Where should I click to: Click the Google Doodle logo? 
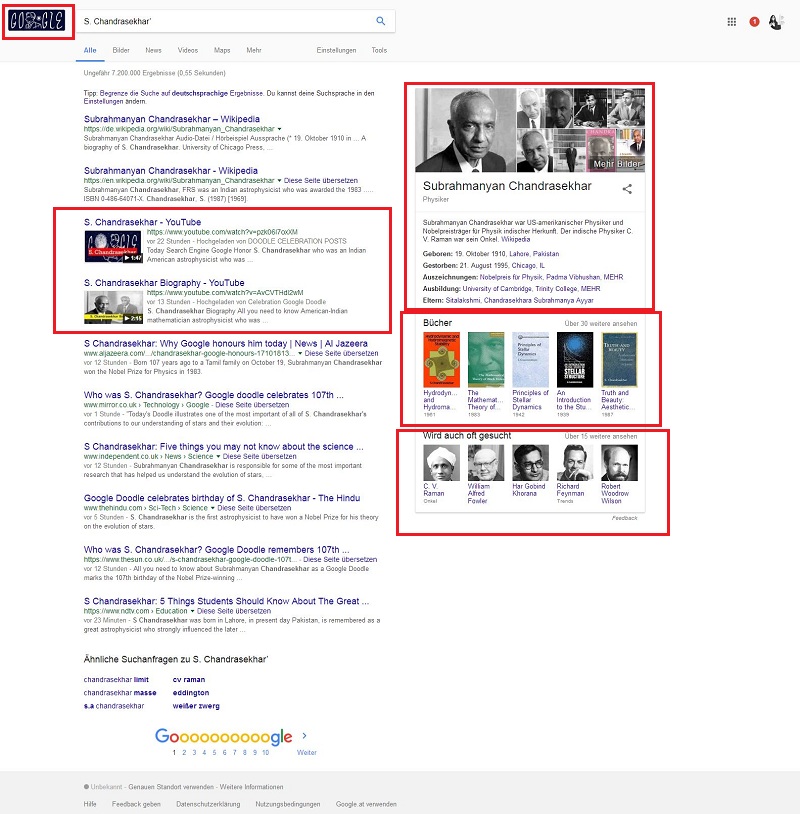point(37,21)
